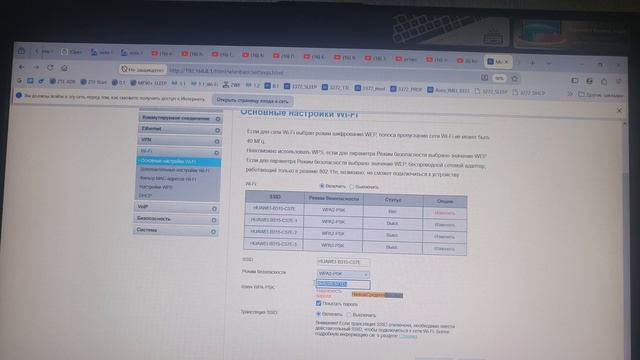Add page to favorites with star icon

(515, 78)
